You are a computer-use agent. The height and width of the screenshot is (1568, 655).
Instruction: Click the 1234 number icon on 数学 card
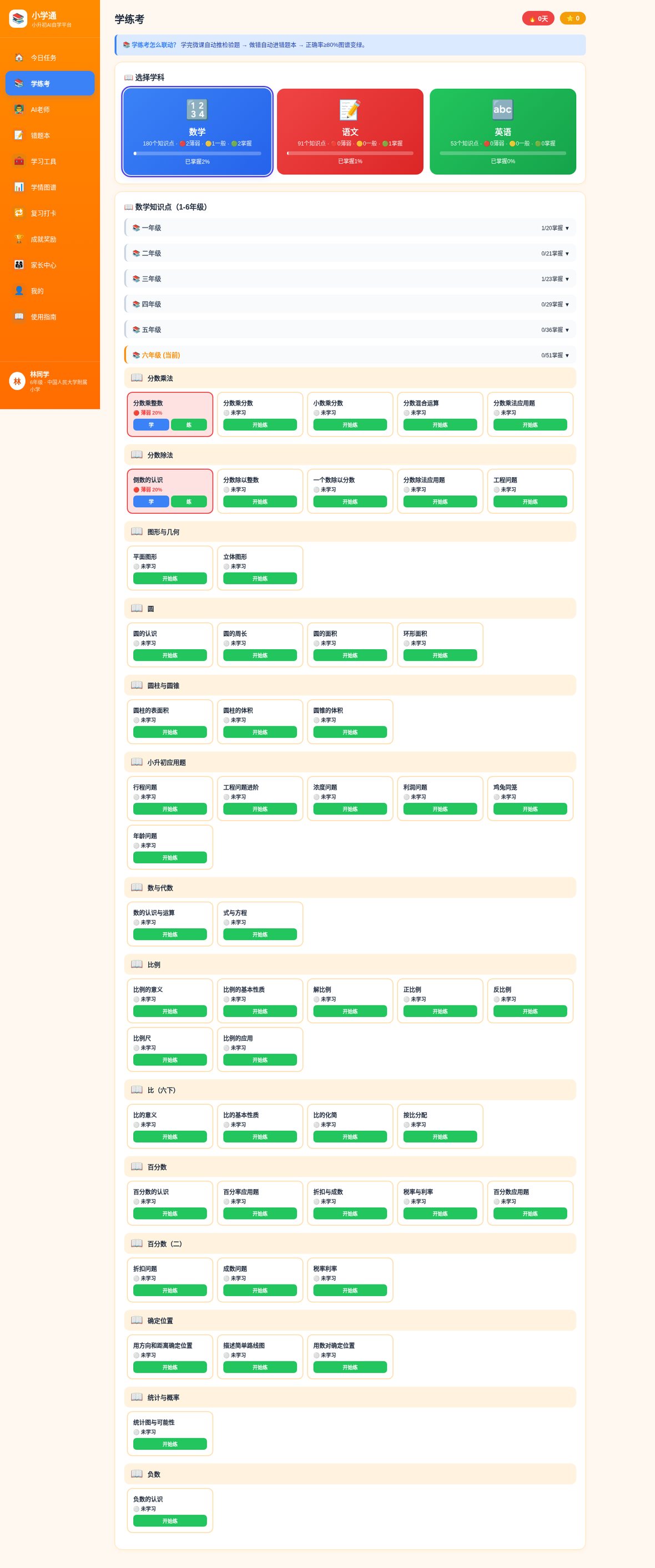click(x=197, y=109)
